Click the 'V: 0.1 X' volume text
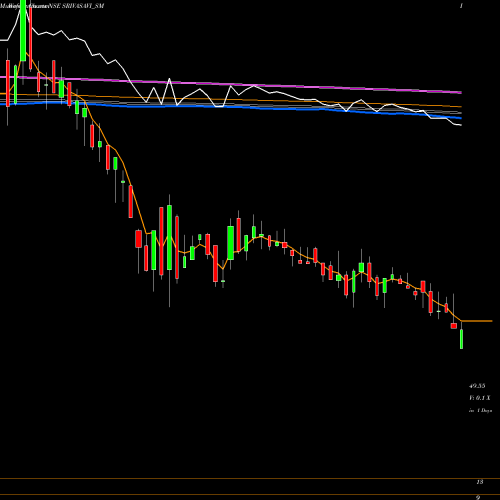500x500 pixels. pyautogui.click(x=479, y=398)
